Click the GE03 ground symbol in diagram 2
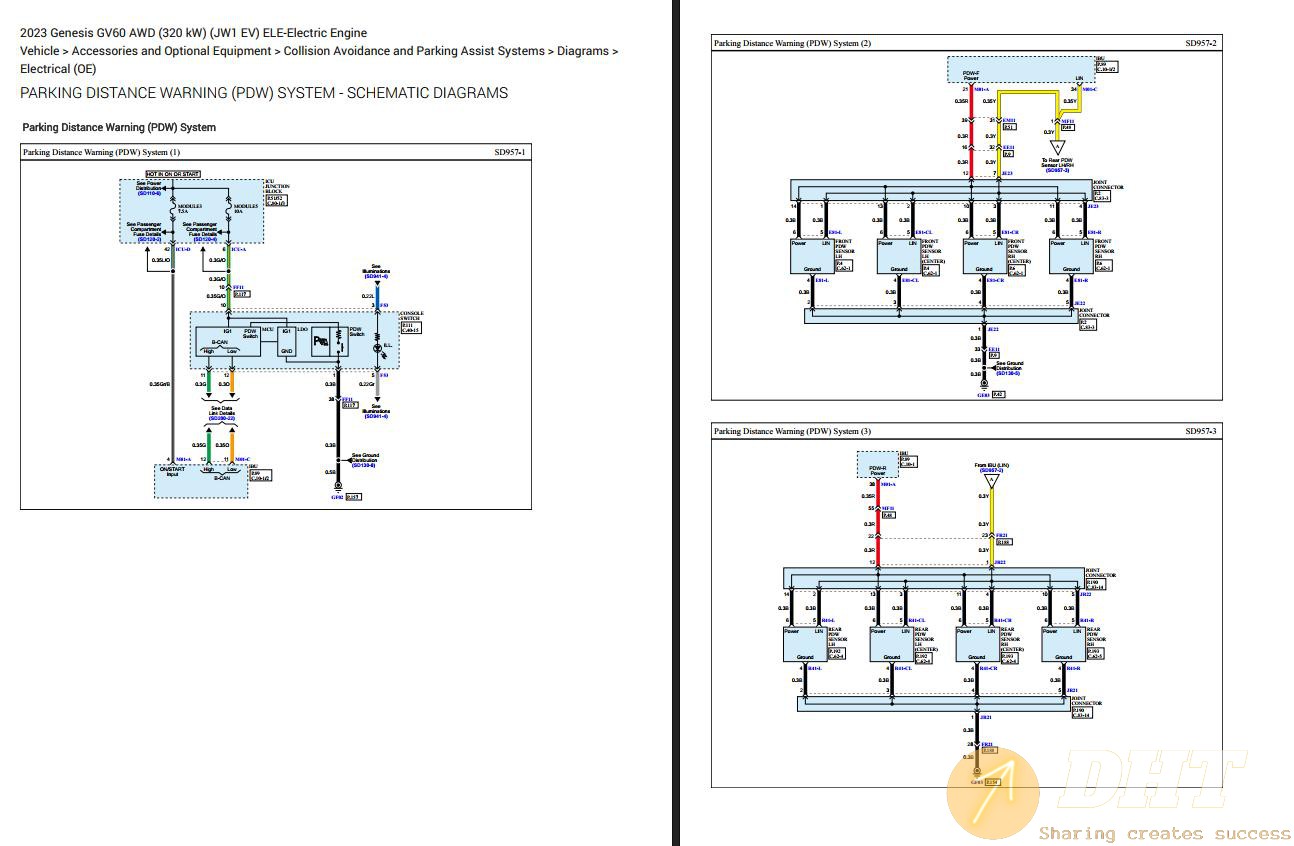This screenshot has height=846, width=1294. (982, 385)
